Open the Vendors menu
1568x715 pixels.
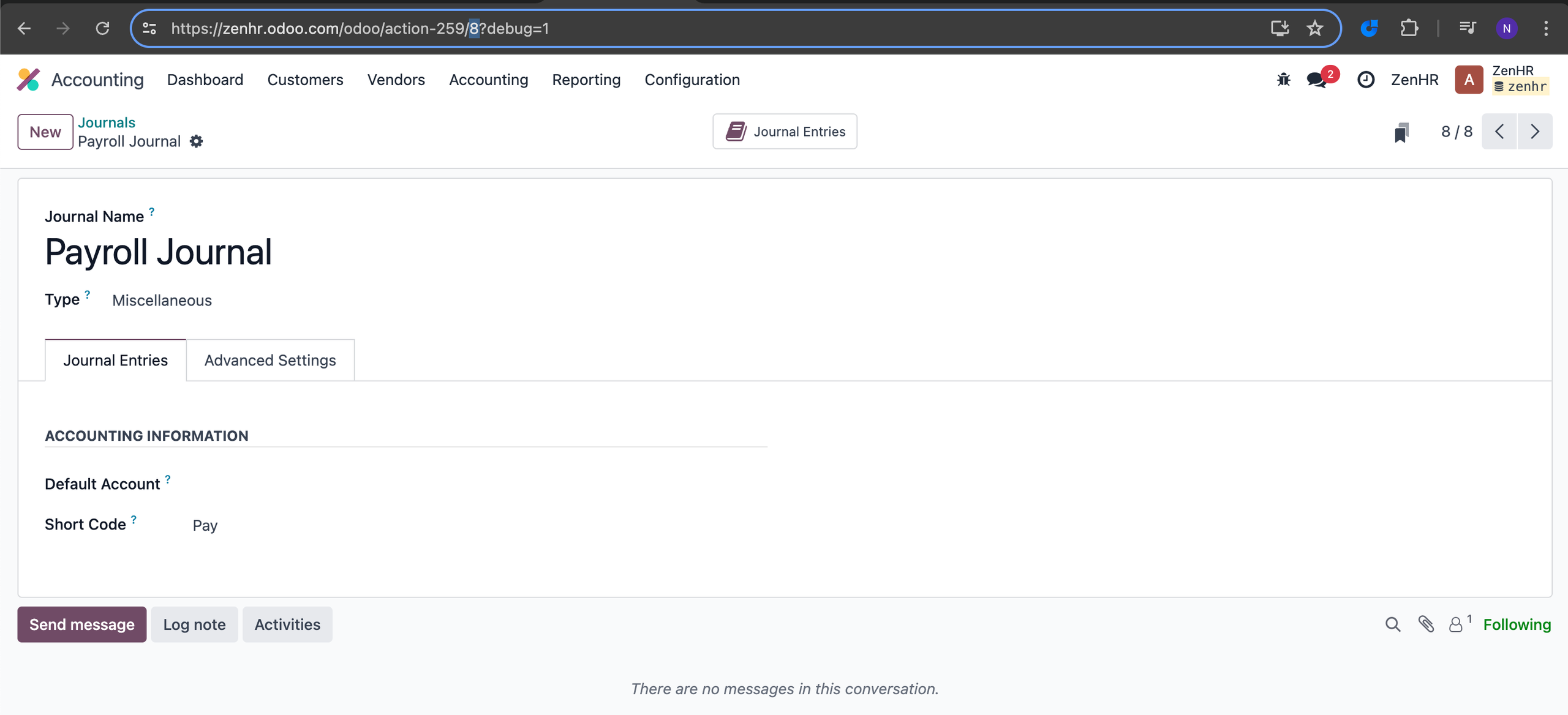tap(396, 80)
